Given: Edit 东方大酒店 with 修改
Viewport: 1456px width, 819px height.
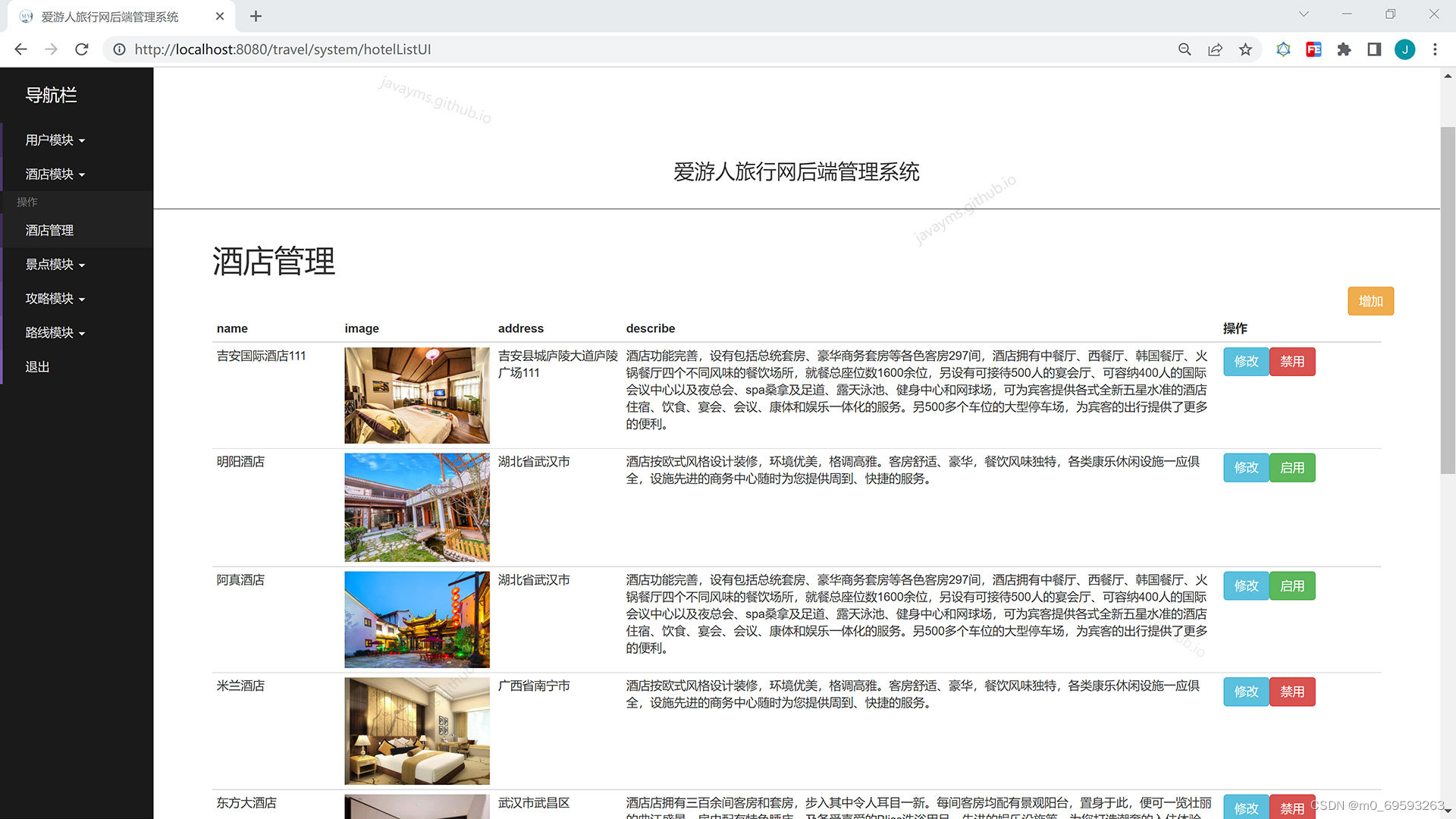Looking at the screenshot, I should pos(1245,808).
